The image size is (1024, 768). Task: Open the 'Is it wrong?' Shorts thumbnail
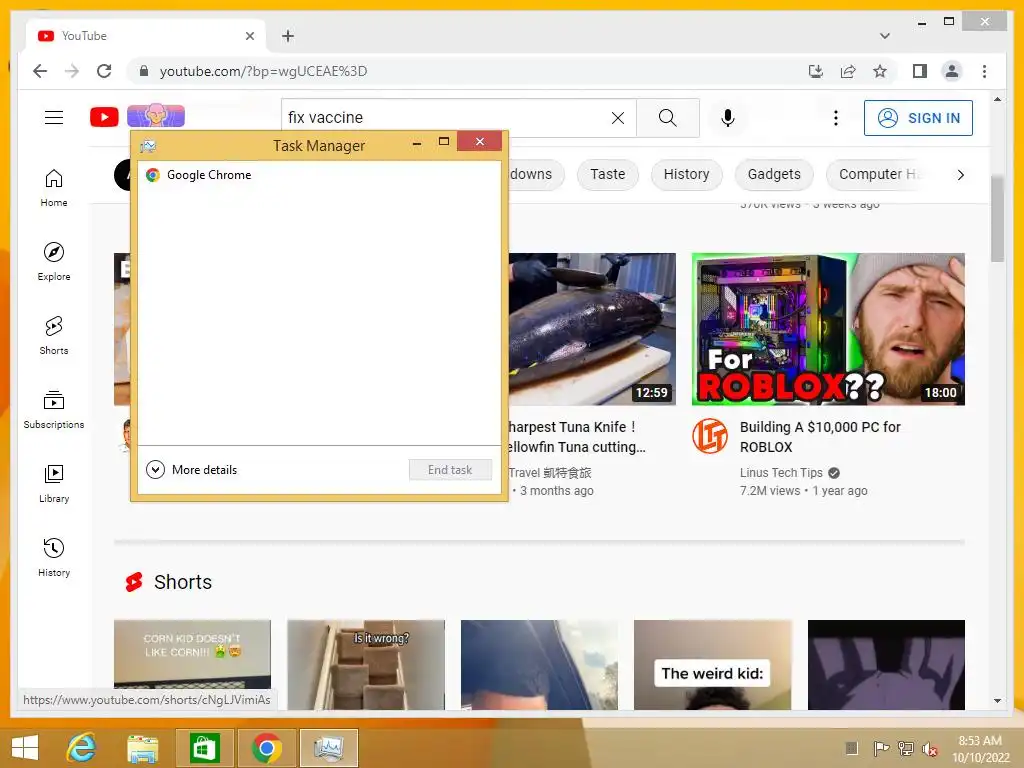(366, 664)
